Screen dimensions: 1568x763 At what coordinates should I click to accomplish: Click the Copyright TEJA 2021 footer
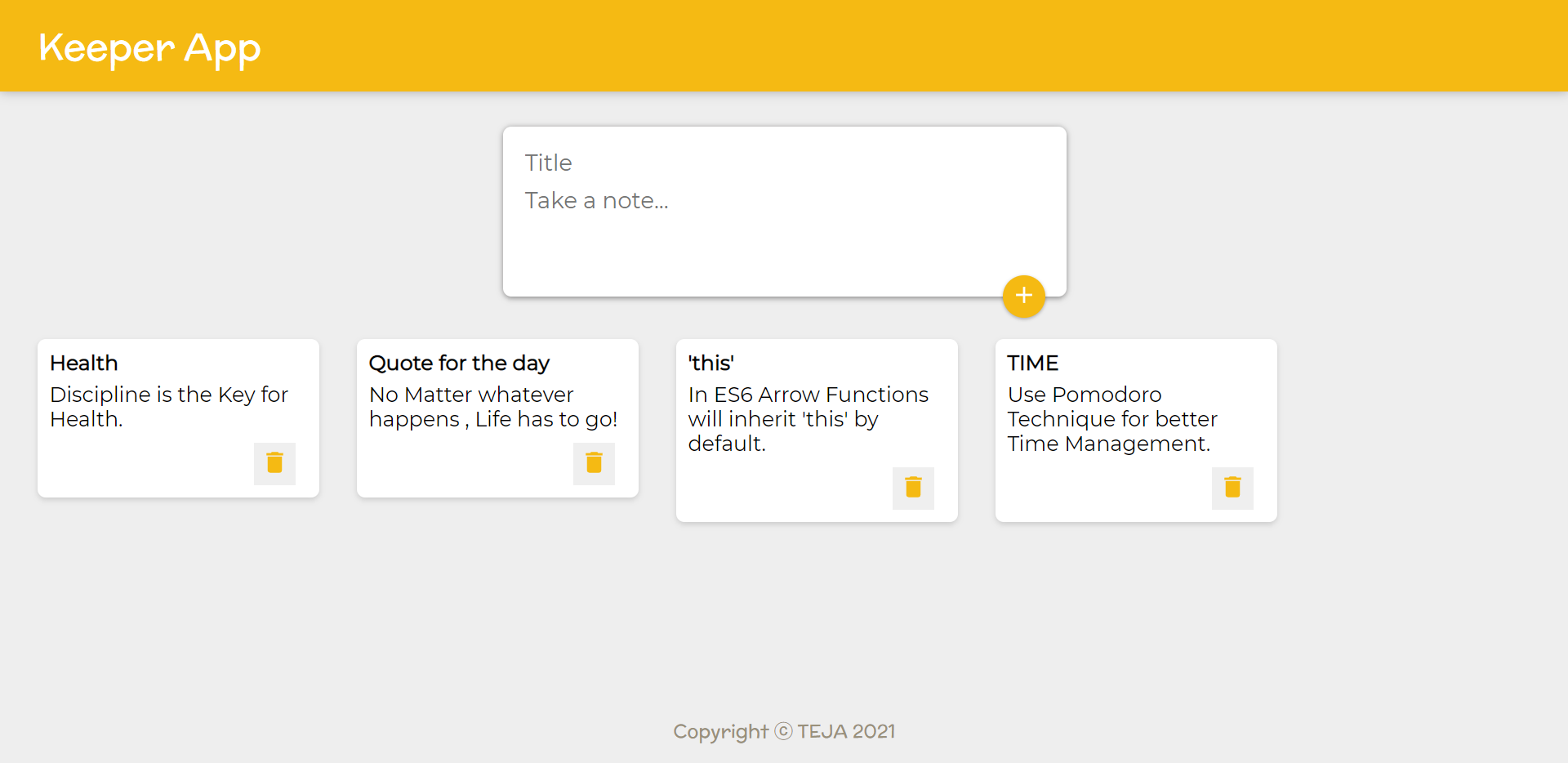[784, 731]
